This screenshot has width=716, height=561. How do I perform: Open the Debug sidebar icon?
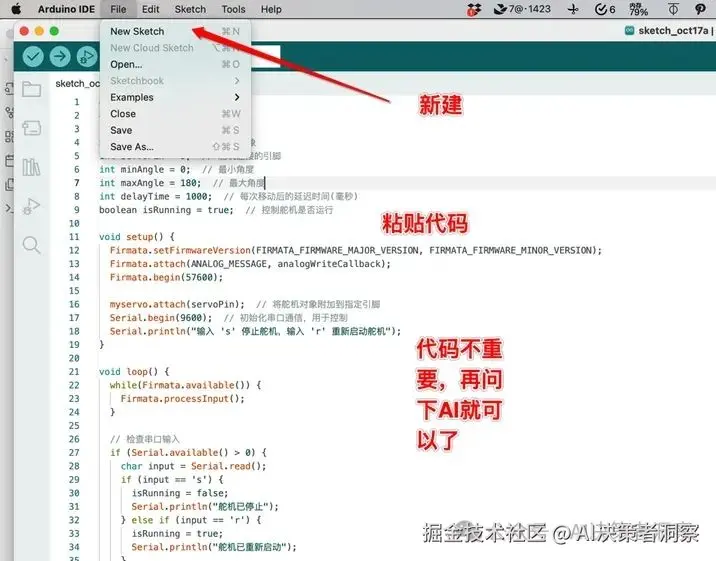(x=32, y=206)
